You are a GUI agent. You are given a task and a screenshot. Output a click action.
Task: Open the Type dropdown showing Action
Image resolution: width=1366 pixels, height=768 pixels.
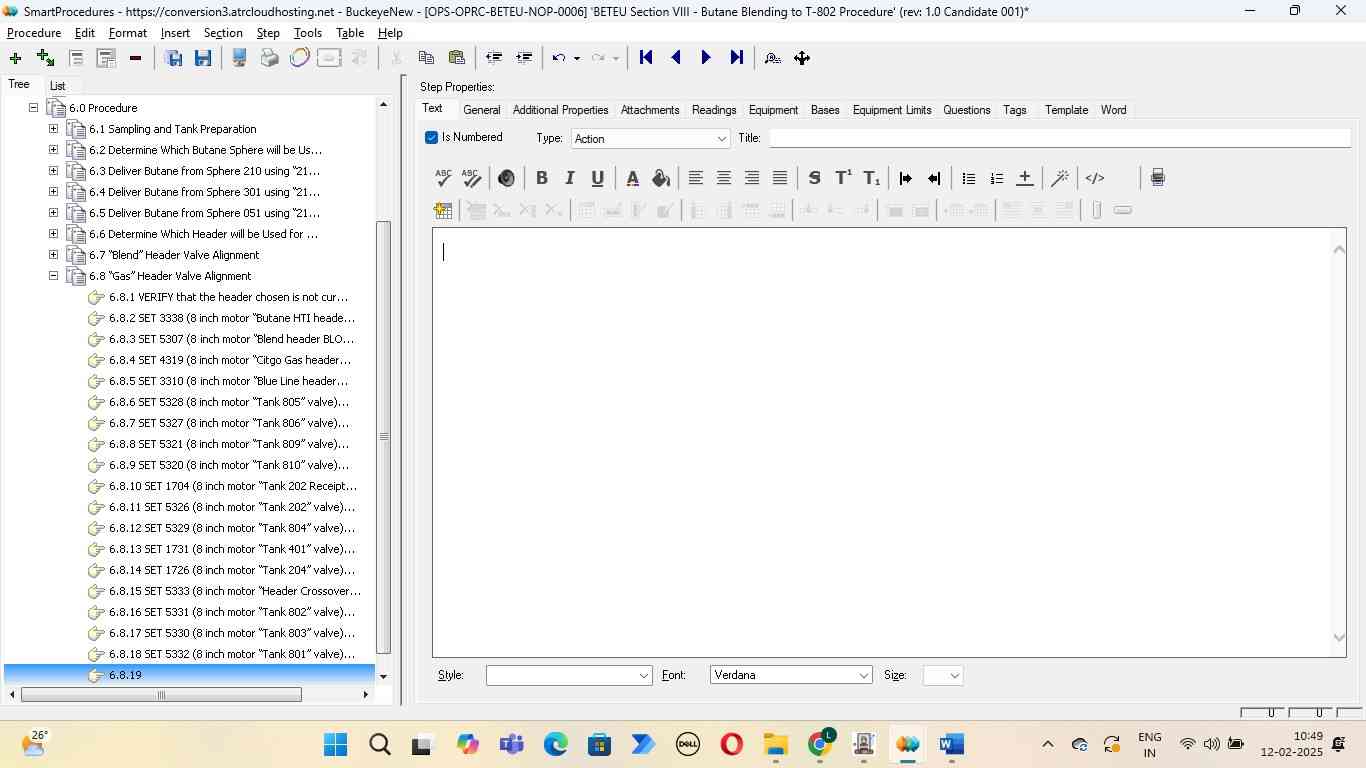651,139
